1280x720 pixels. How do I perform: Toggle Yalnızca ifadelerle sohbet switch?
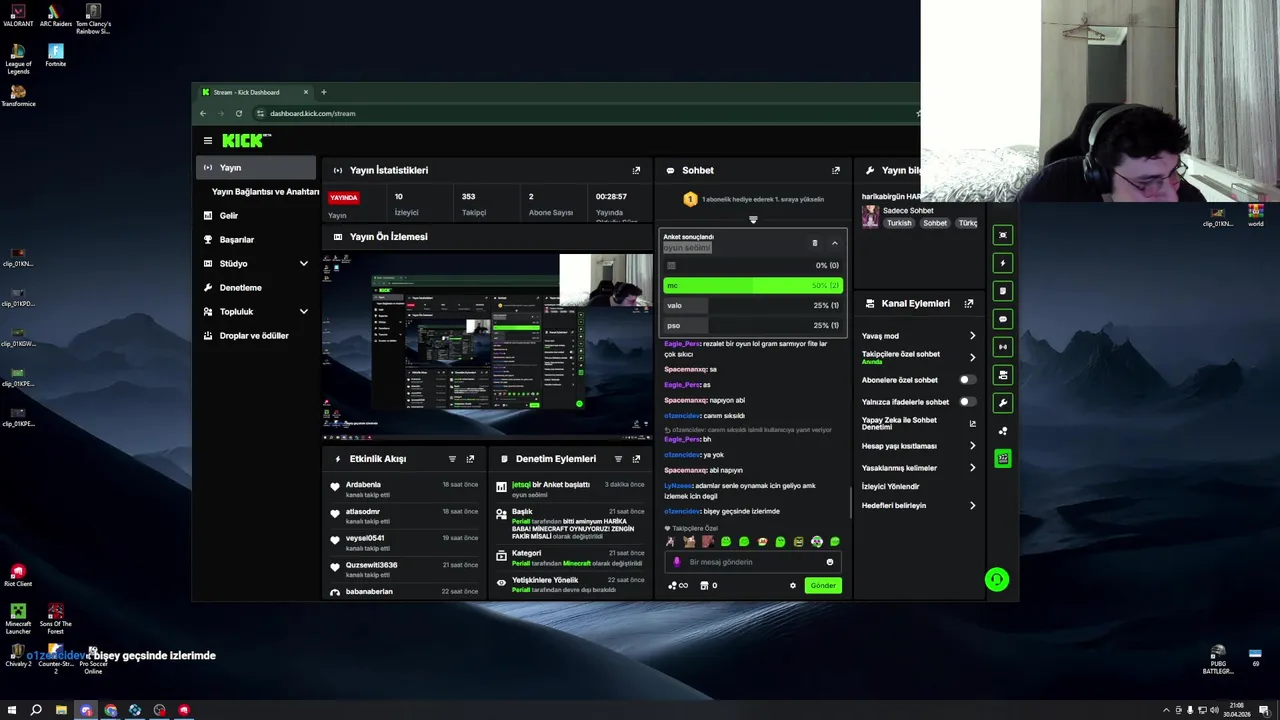966,402
